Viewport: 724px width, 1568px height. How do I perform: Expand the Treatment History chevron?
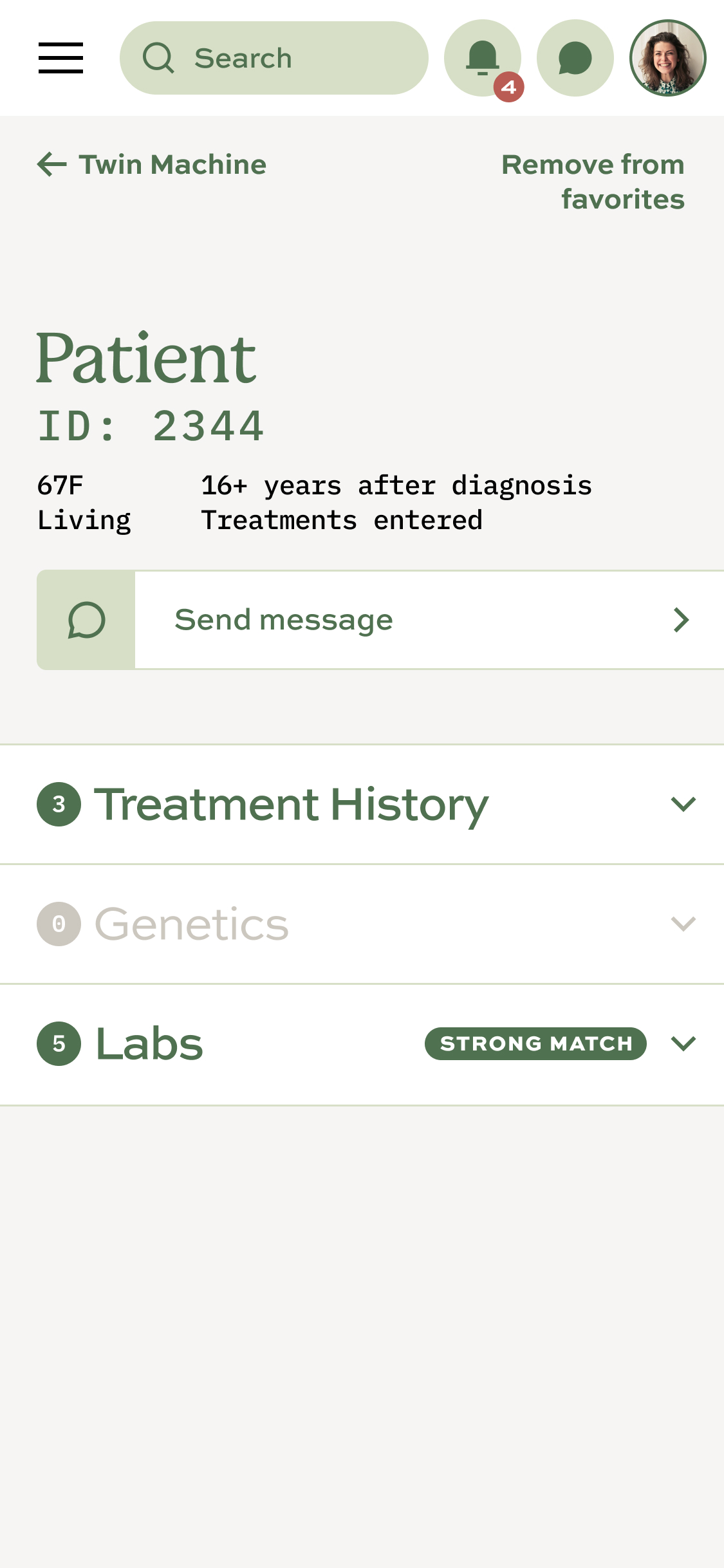click(x=683, y=804)
